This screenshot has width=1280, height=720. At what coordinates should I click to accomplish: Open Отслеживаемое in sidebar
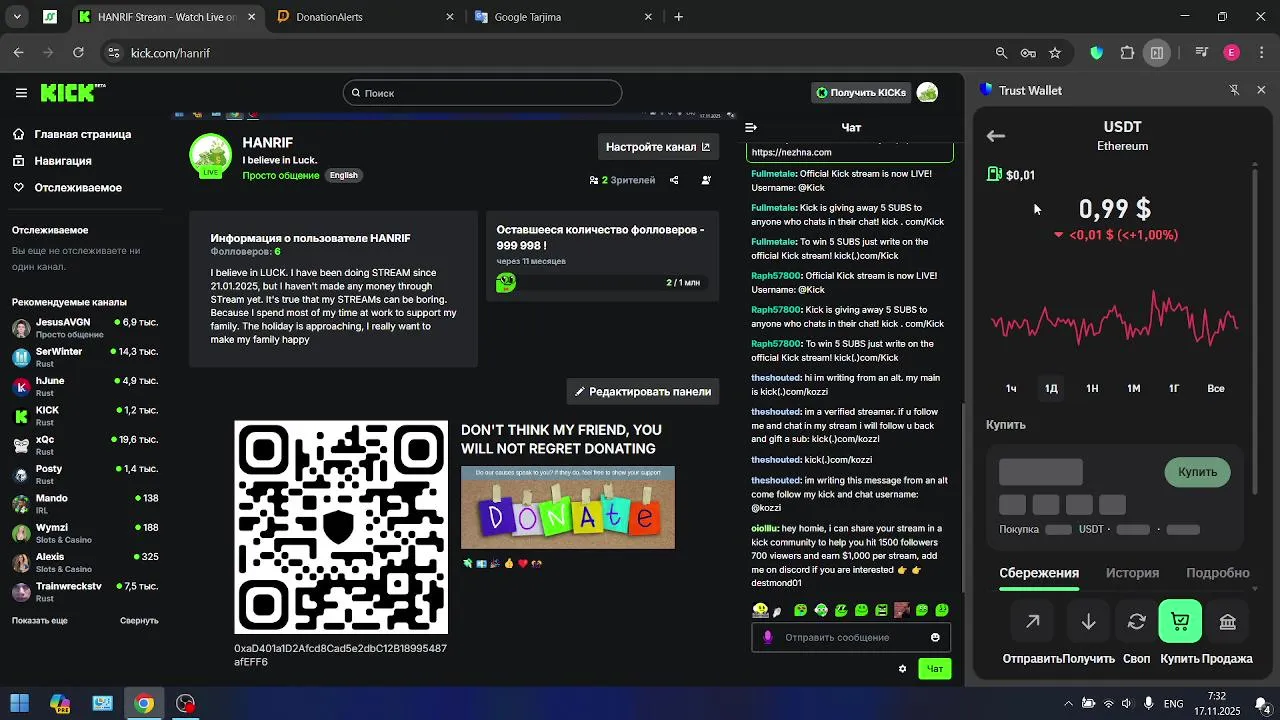68,188
